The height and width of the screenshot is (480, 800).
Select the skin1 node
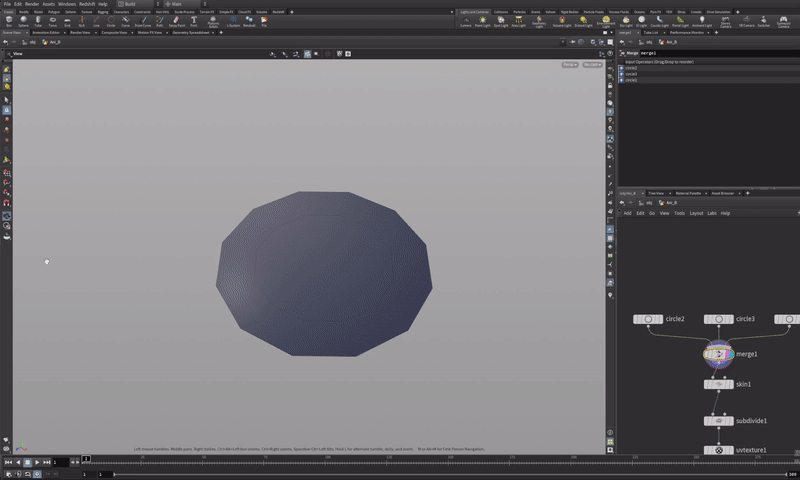click(x=718, y=384)
